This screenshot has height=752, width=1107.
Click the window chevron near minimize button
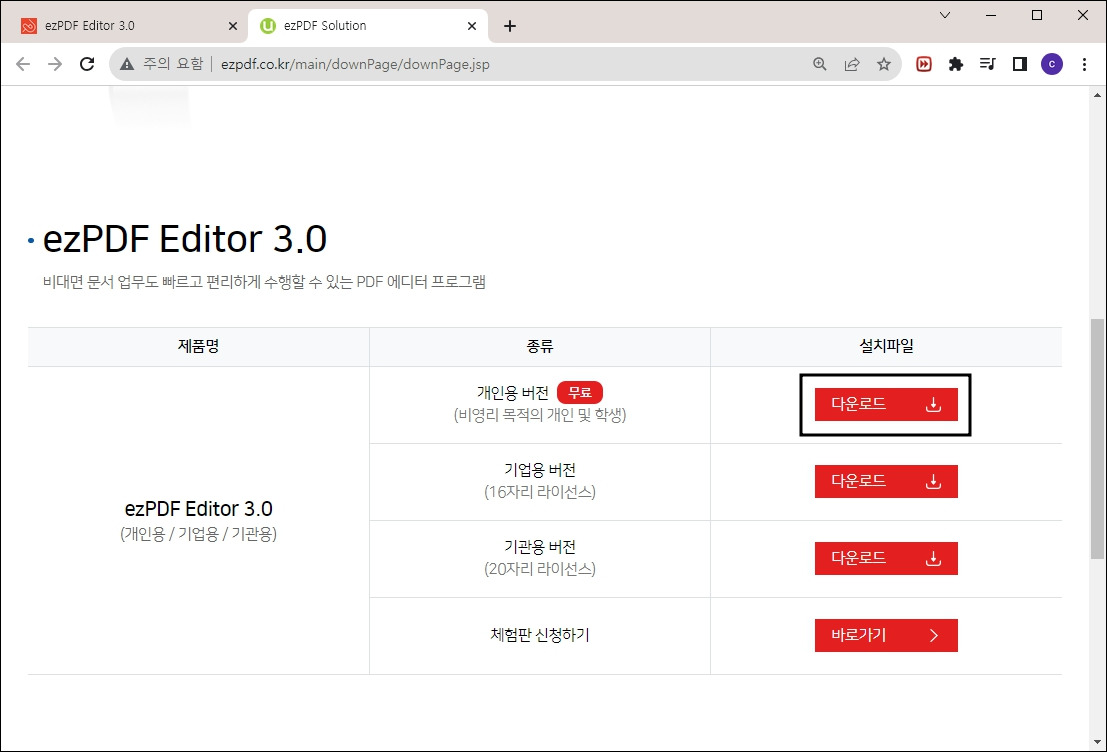944,15
